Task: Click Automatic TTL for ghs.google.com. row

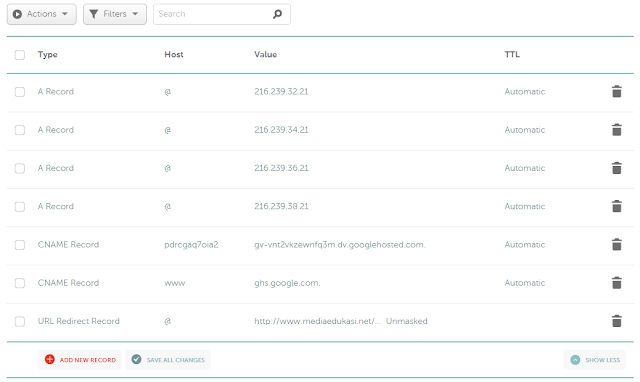Action: coord(524,283)
